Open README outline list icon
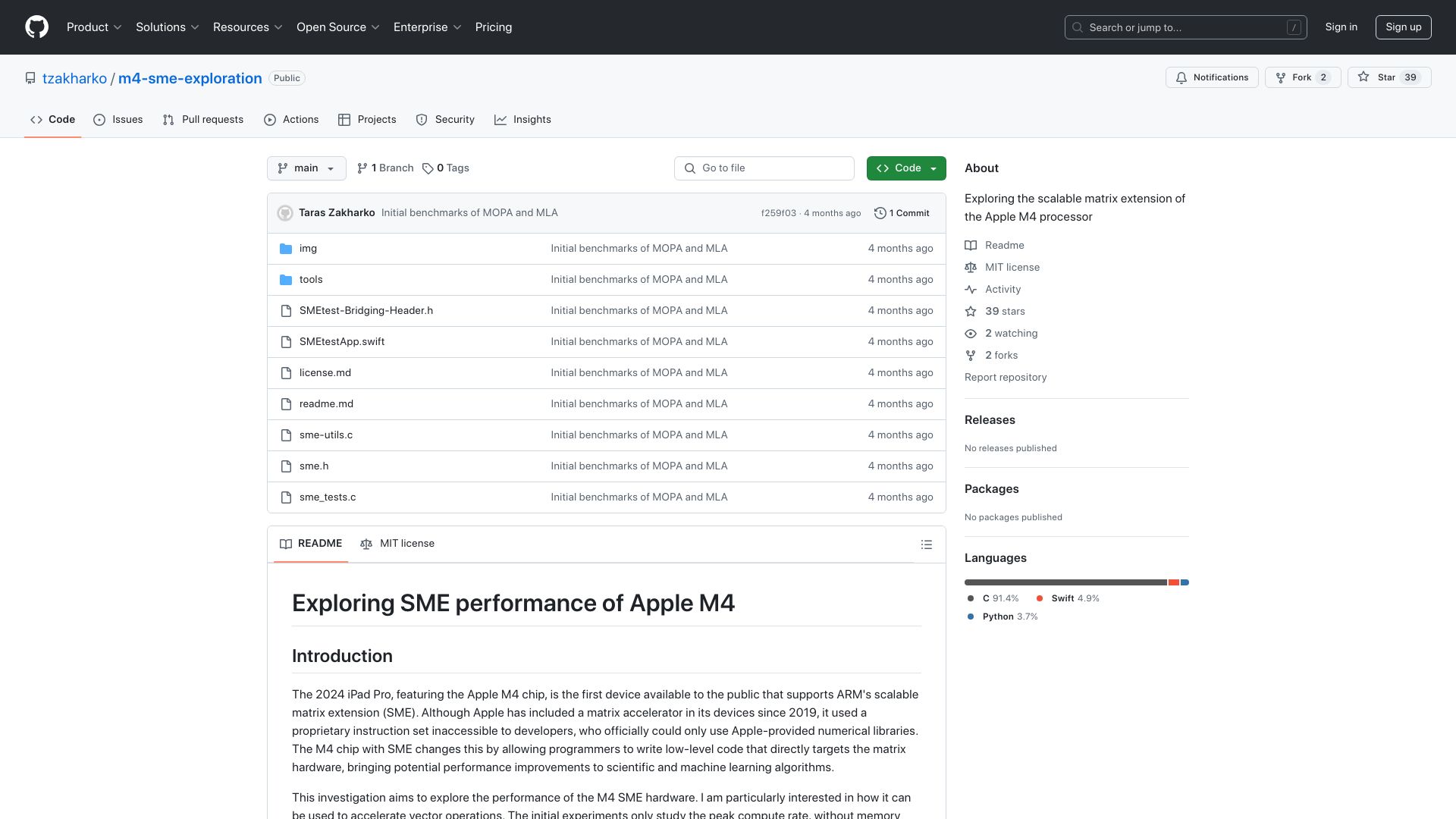Viewport: 1456px width, 819px height. (927, 544)
